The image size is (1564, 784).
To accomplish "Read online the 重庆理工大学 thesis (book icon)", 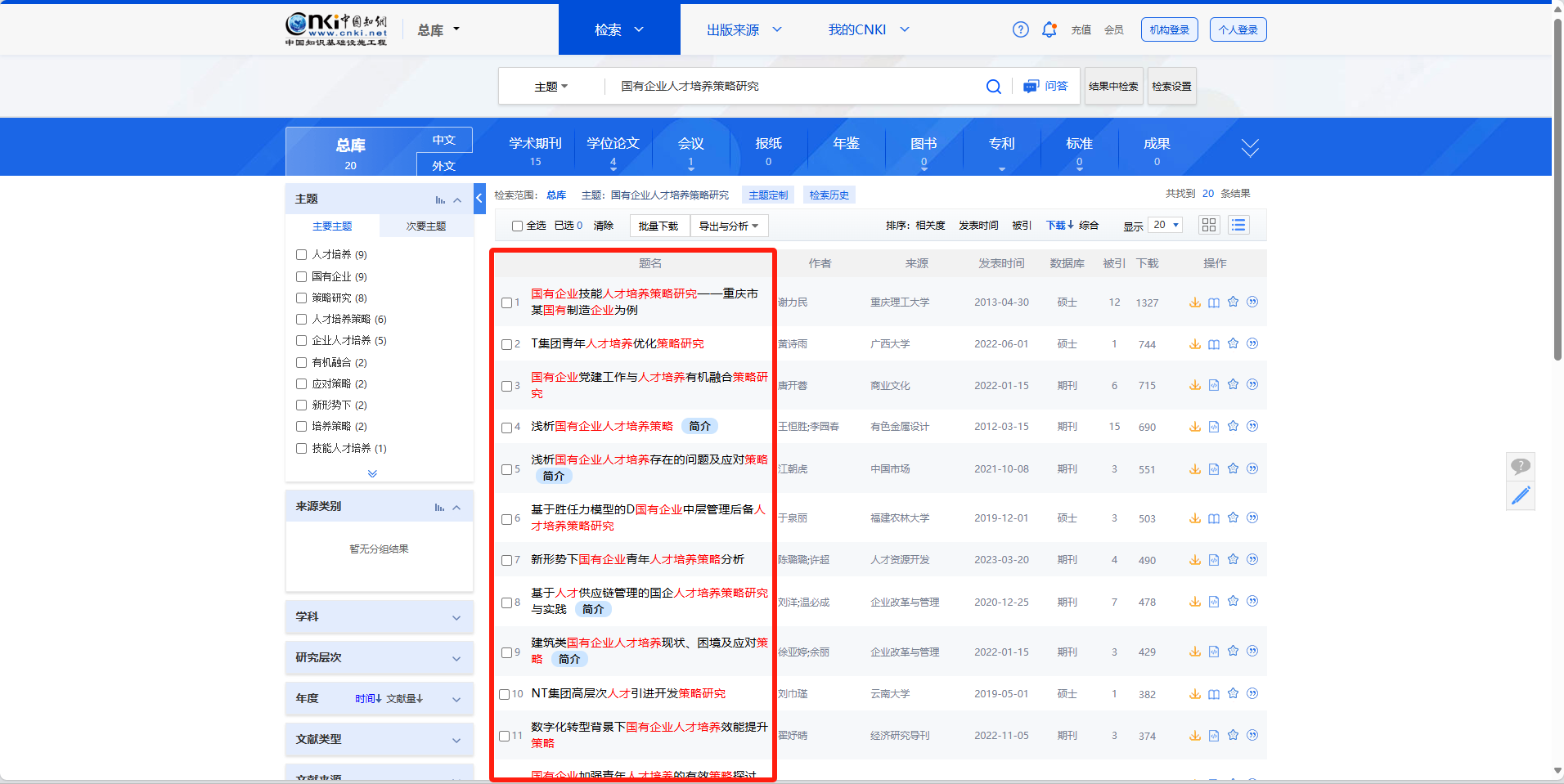I will point(1214,302).
